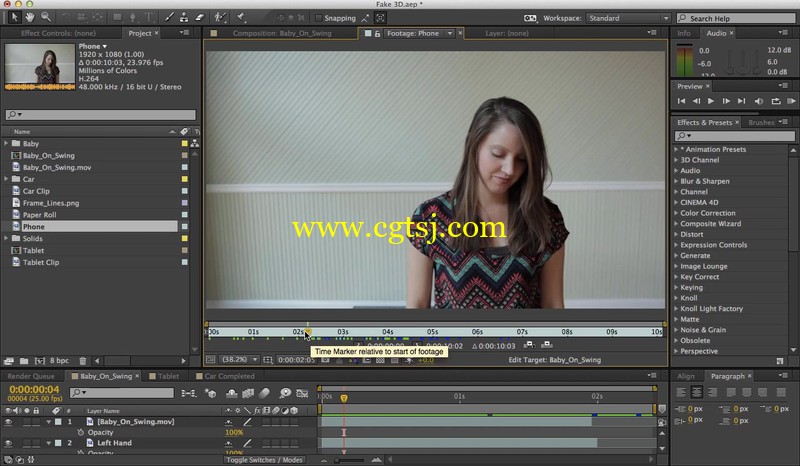Expand Keying effects category
This screenshot has width=800, height=466.
pyautogui.click(x=676, y=287)
